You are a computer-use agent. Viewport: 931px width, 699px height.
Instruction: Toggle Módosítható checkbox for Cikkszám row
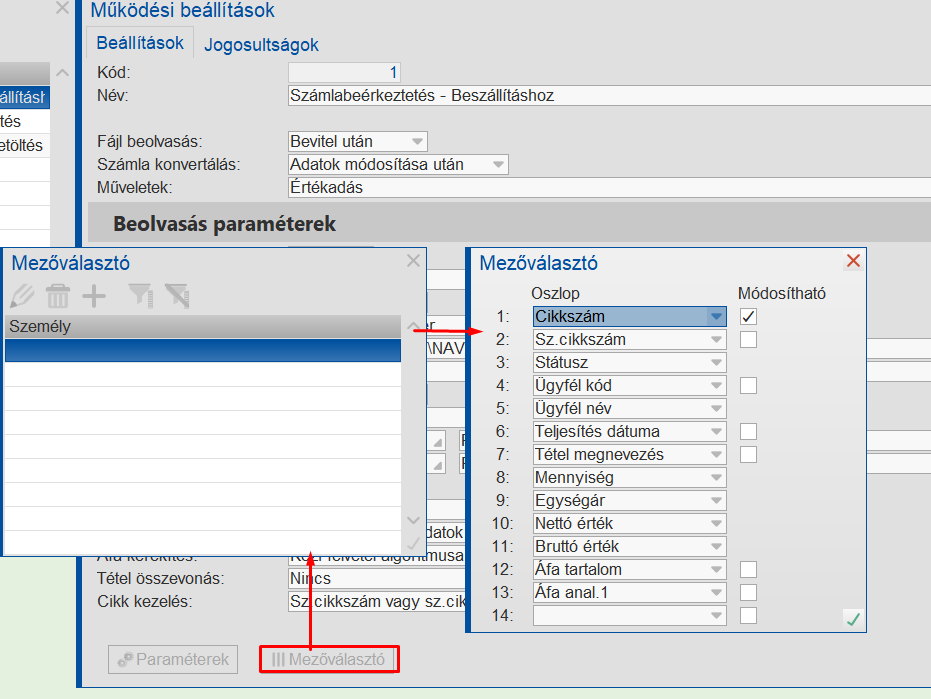748,317
